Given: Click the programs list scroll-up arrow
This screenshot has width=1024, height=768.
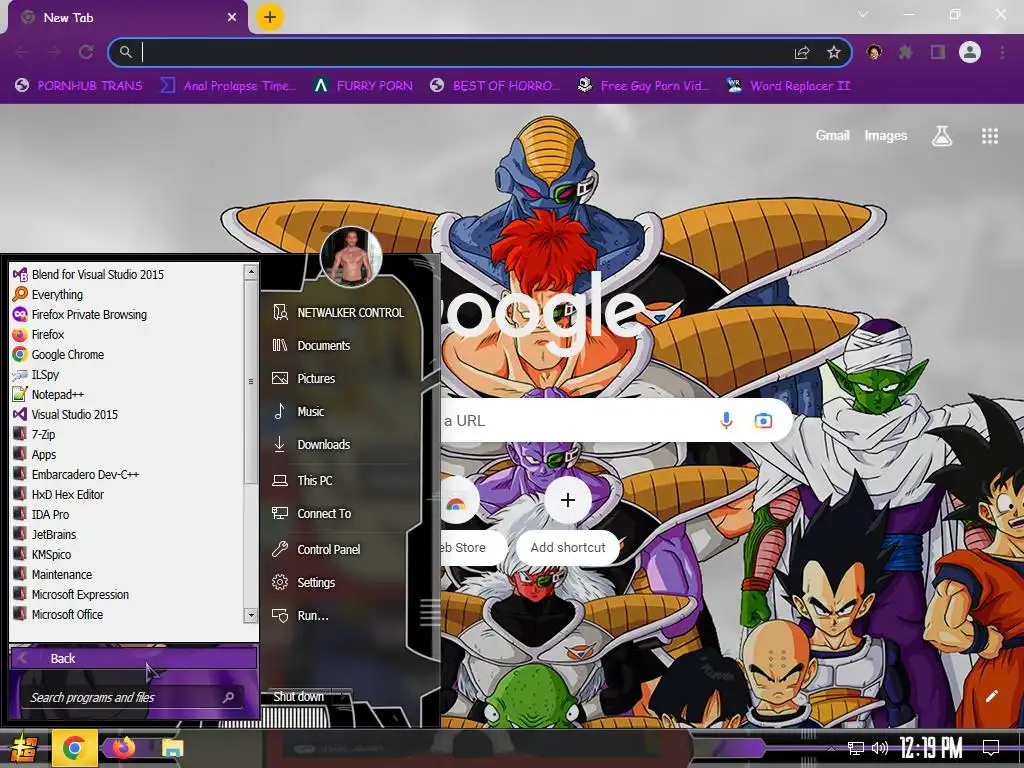Looking at the screenshot, I should click(x=251, y=272).
